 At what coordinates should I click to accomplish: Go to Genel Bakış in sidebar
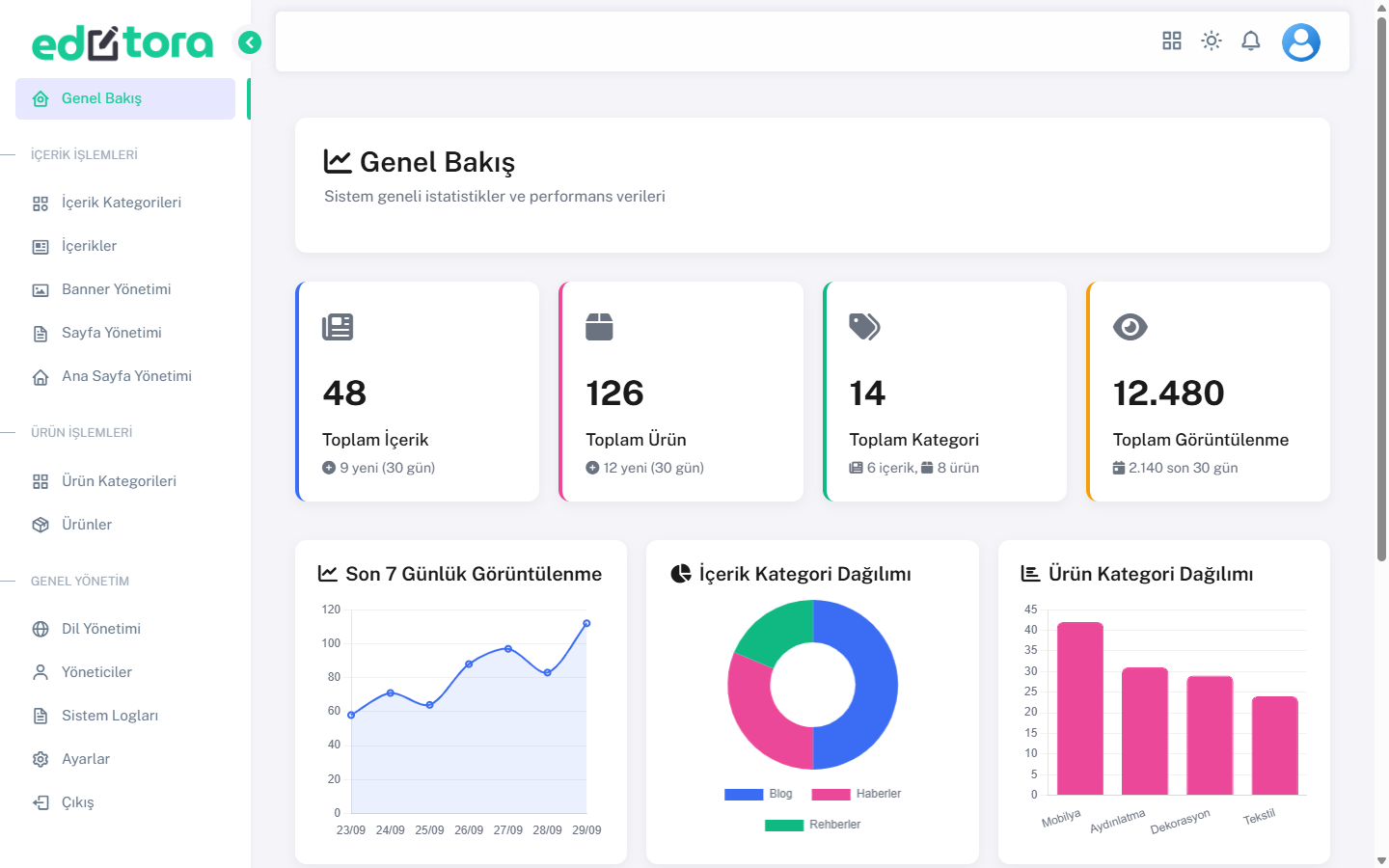(125, 98)
